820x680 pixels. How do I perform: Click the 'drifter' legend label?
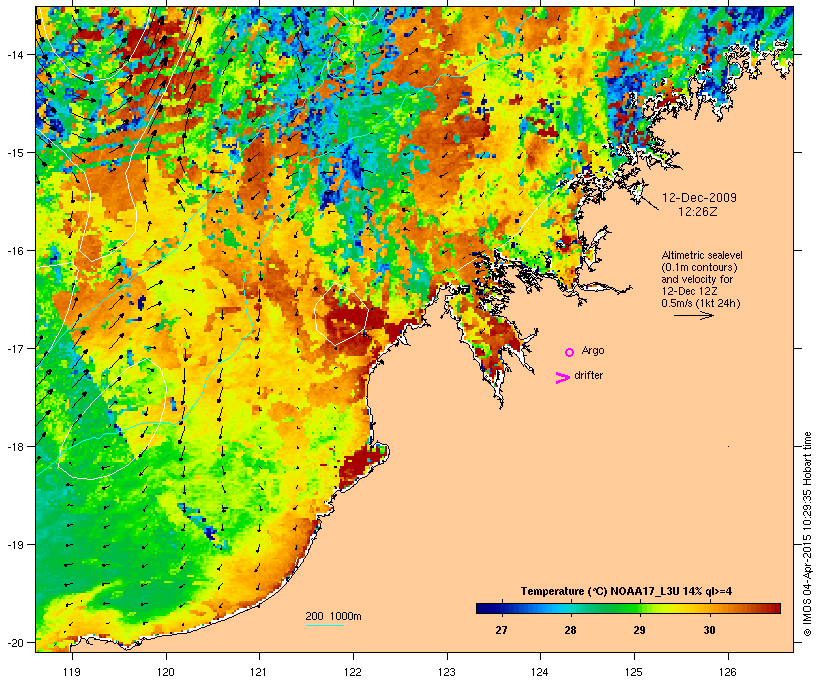pyautogui.click(x=588, y=376)
